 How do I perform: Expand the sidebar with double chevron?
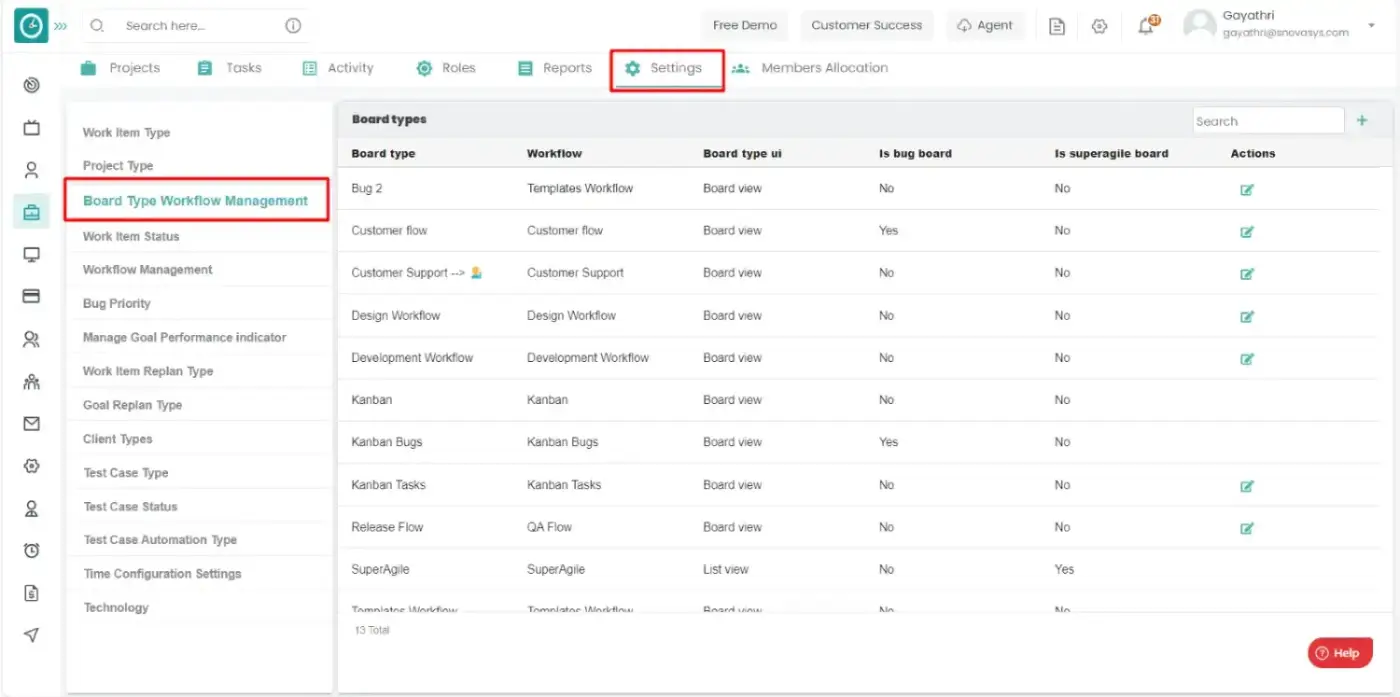click(x=60, y=26)
